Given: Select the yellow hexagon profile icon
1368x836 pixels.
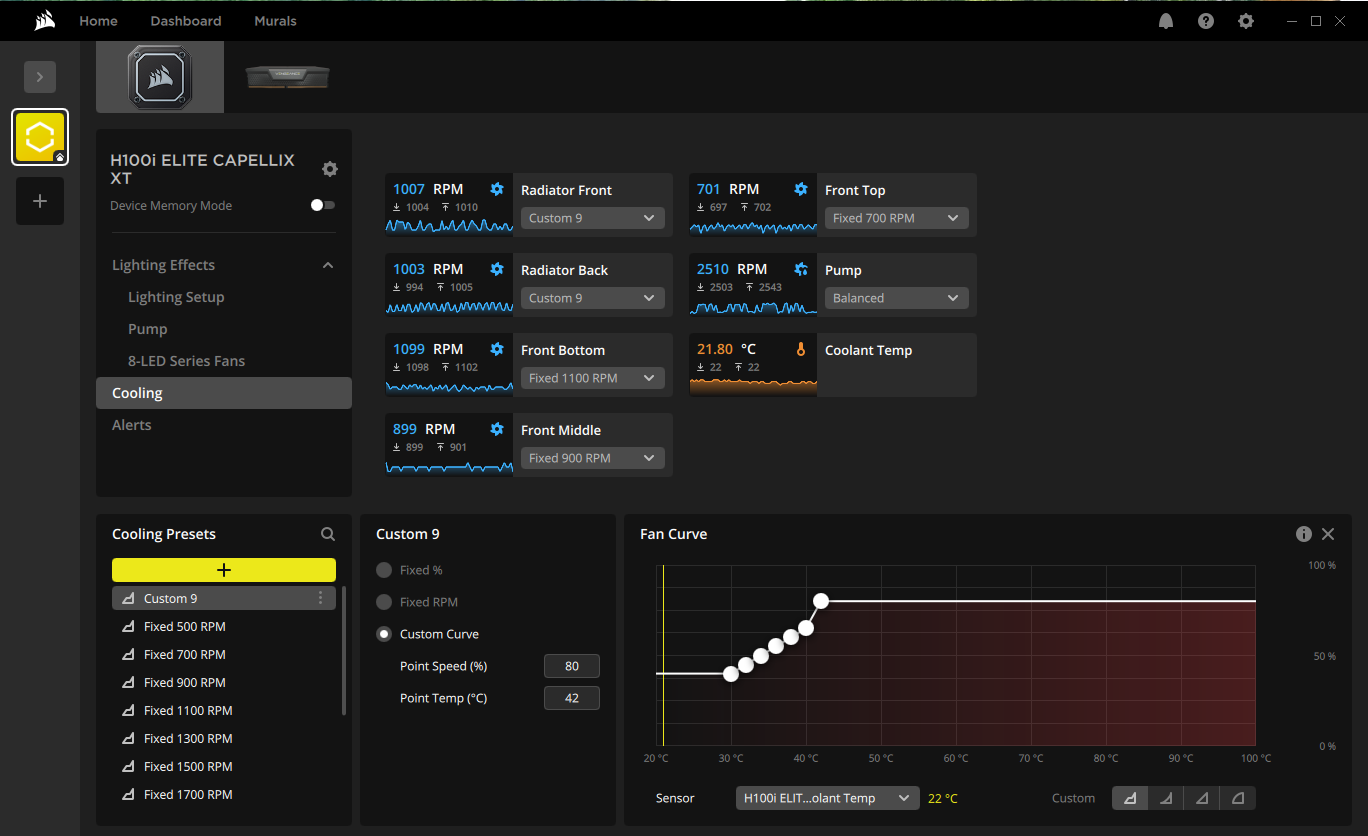Looking at the screenshot, I should 40,137.
